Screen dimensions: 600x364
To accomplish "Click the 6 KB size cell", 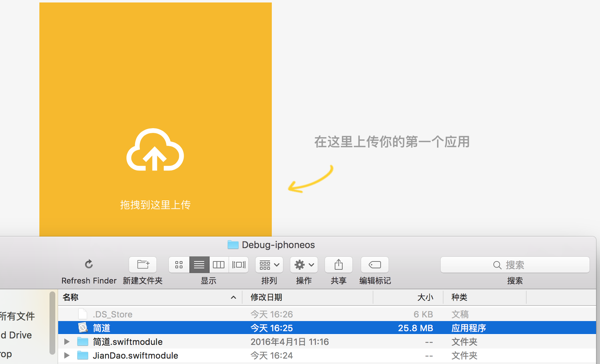I will pyautogui.click(x=423, y=314).
